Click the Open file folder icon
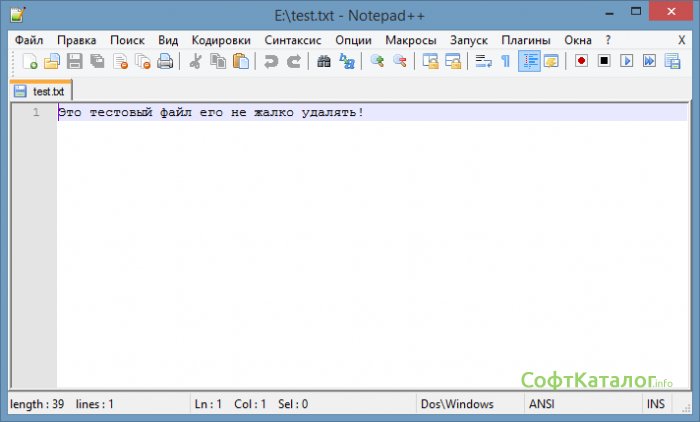 tap(52, 62)
